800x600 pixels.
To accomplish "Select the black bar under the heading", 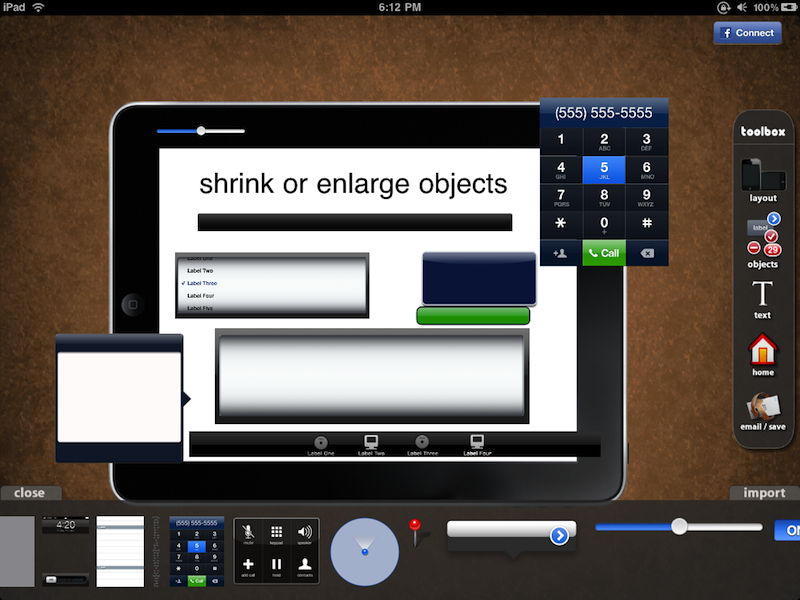I will [x=355, y=222].
